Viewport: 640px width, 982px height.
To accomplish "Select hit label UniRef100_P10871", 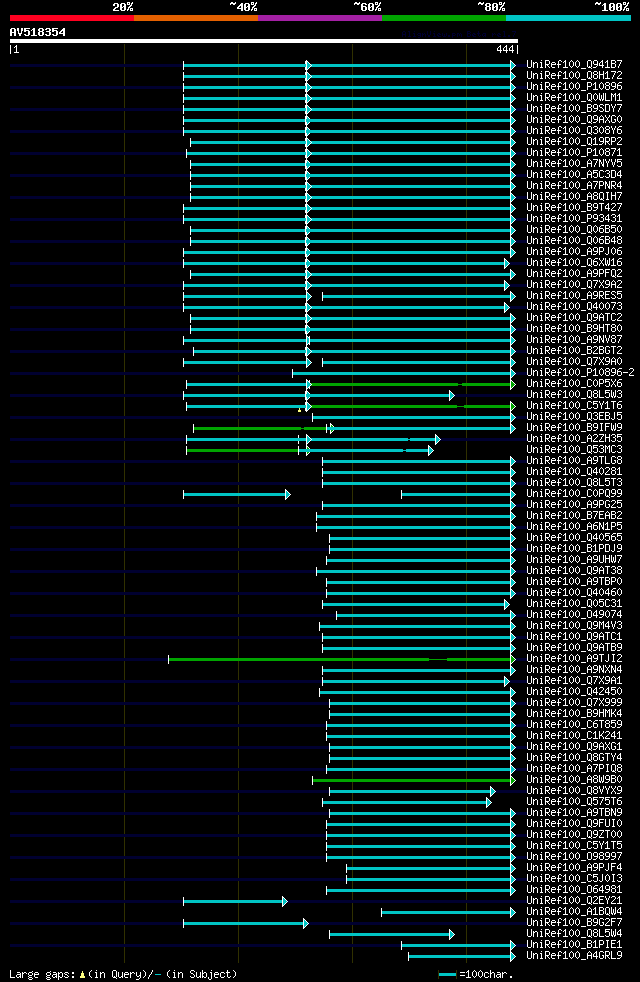I will click(574, 152).
